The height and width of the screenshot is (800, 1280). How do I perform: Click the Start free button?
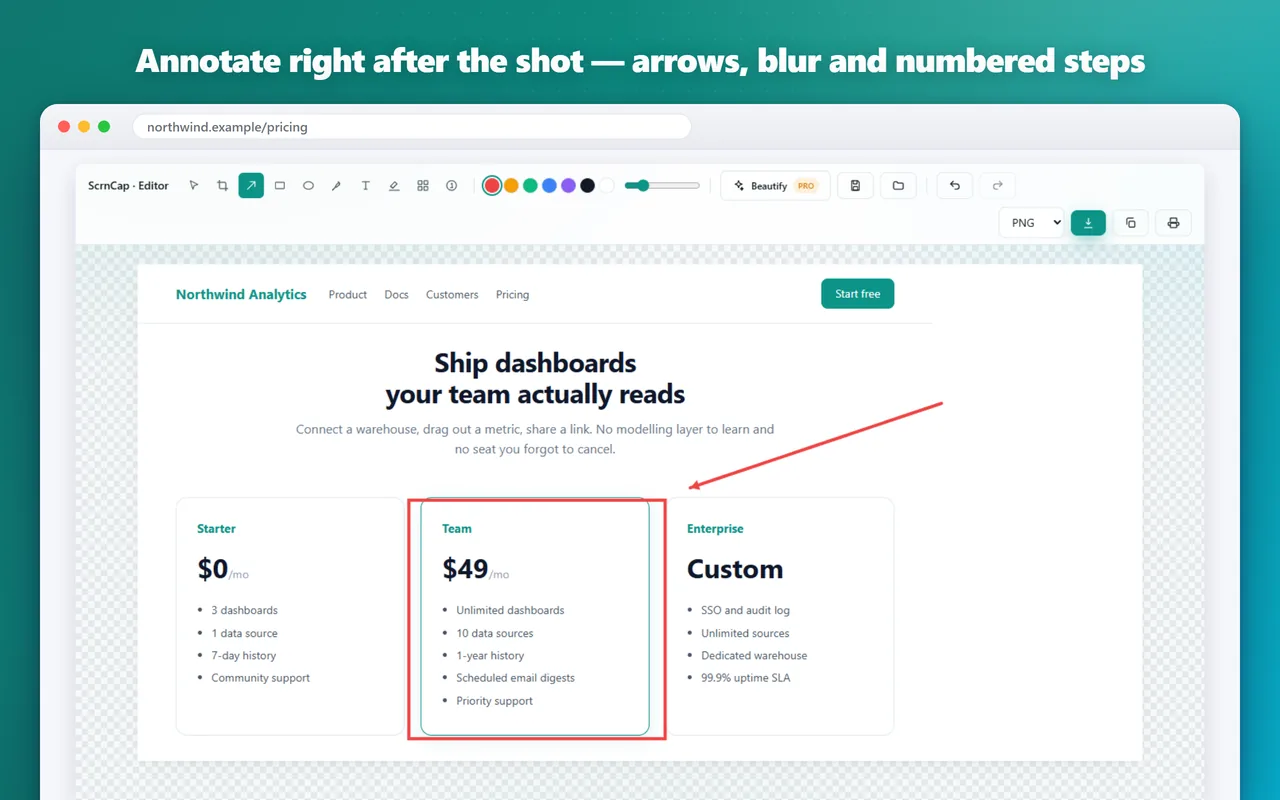[x=858, y=294]
